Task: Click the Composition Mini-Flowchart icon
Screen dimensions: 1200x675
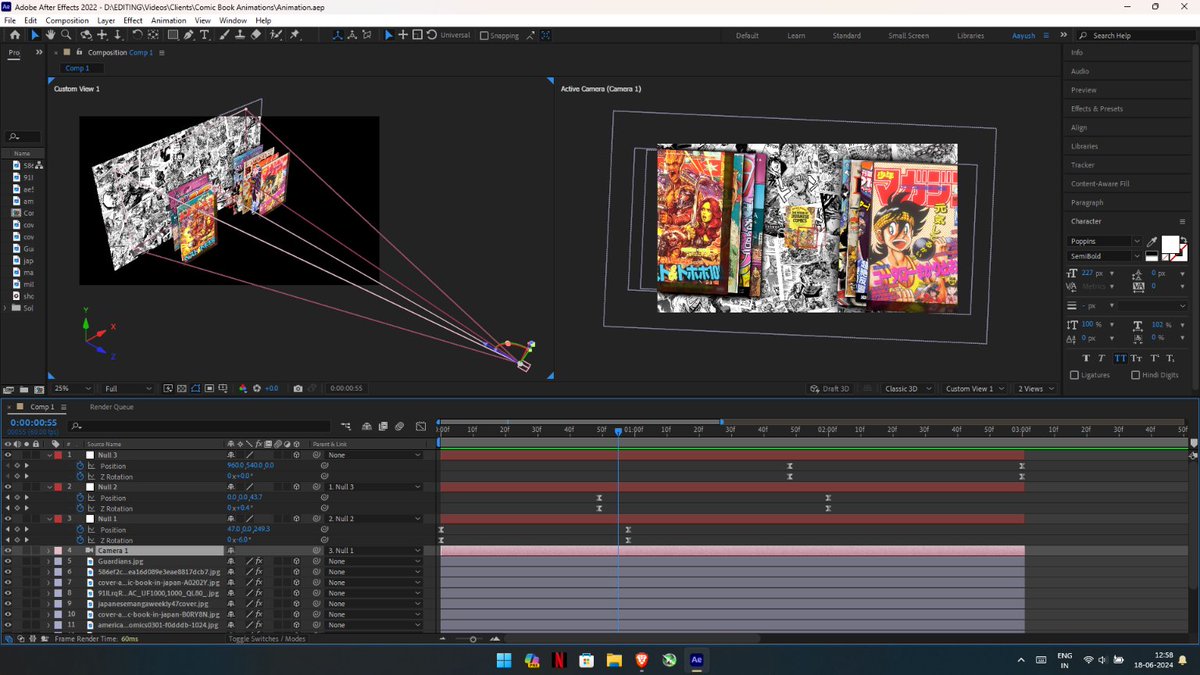Action: click(x=346, y=426)
